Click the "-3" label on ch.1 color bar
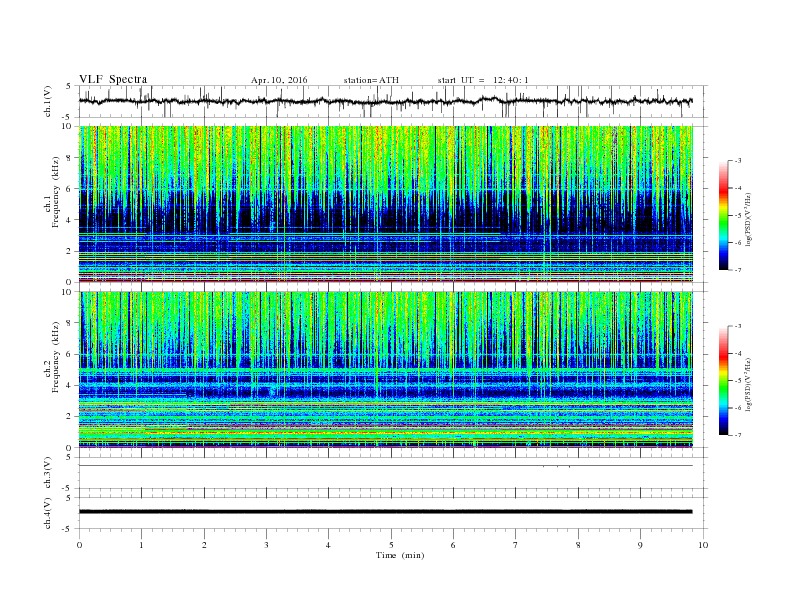Screen dimensions: 792x612 pos(737,161)
